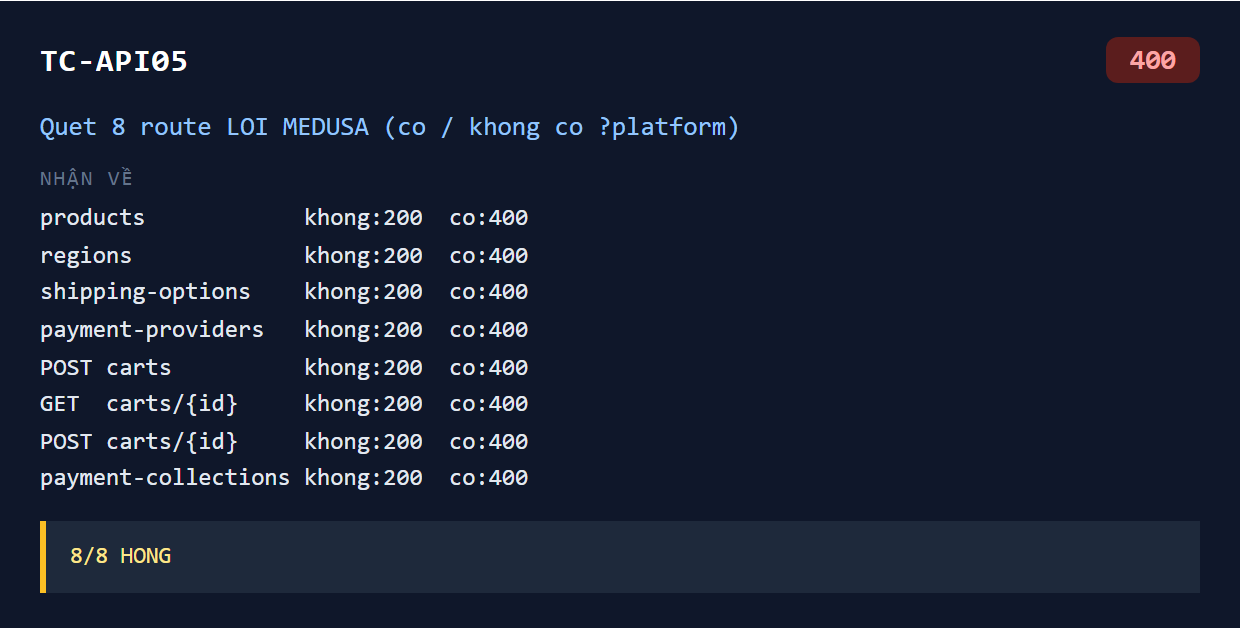Click co:400 value in regions row

tap(489, 255)
